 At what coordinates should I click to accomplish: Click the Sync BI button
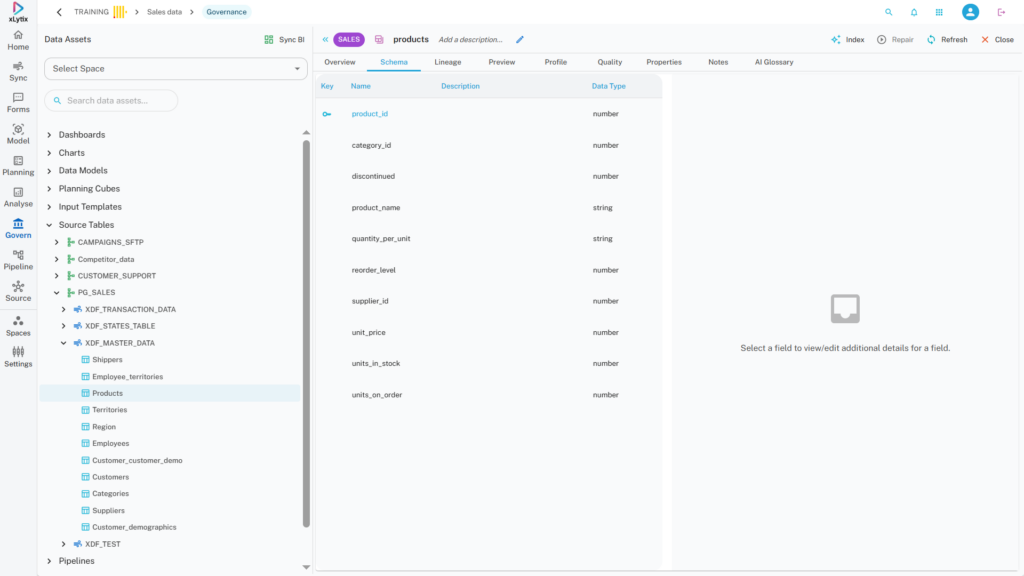(x=284, y=40)
